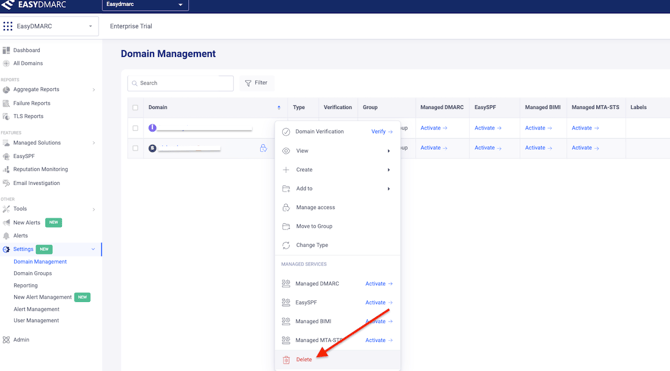The image size is (670, 371).
Task: Choose Delete in the context menu
Action: click(338, 360)
